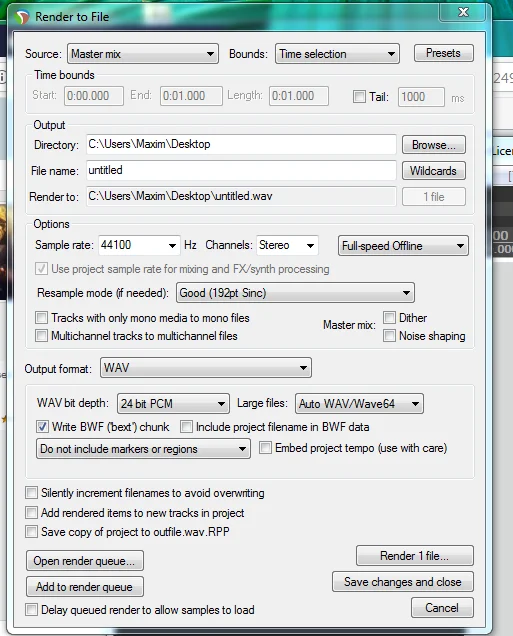Click Add to render queue button
The image size is (513, 636).
[85, 587]
